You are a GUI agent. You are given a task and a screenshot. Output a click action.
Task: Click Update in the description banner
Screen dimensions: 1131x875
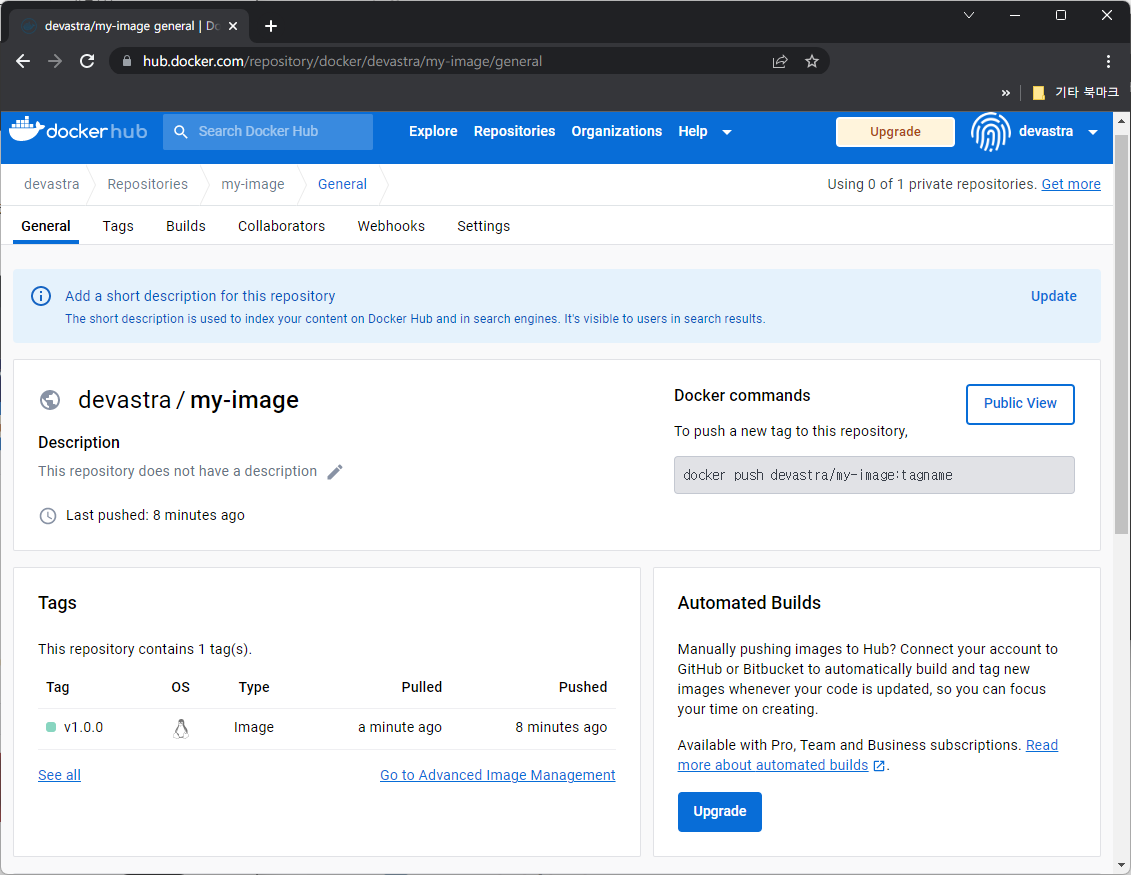[x=1053, y=296]
